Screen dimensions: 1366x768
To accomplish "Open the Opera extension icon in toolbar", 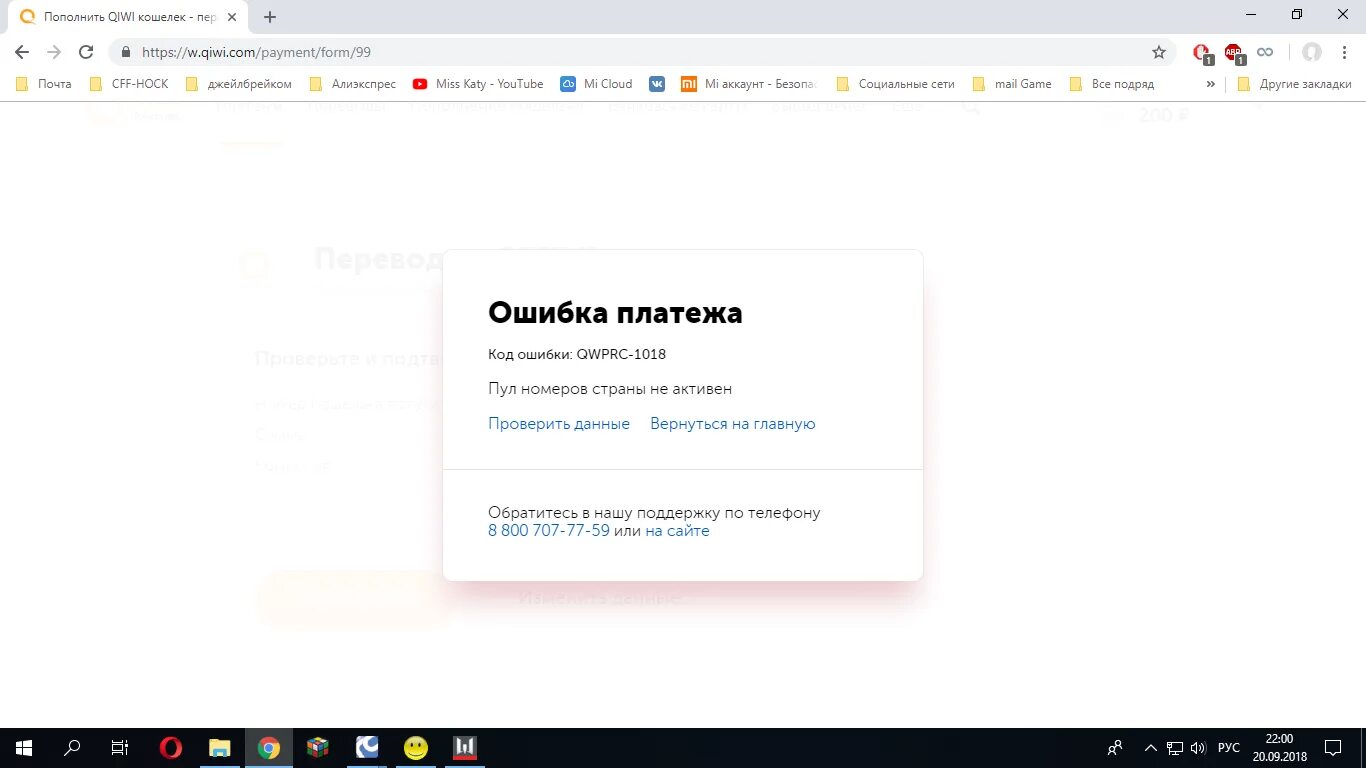I will point(1203,53).
